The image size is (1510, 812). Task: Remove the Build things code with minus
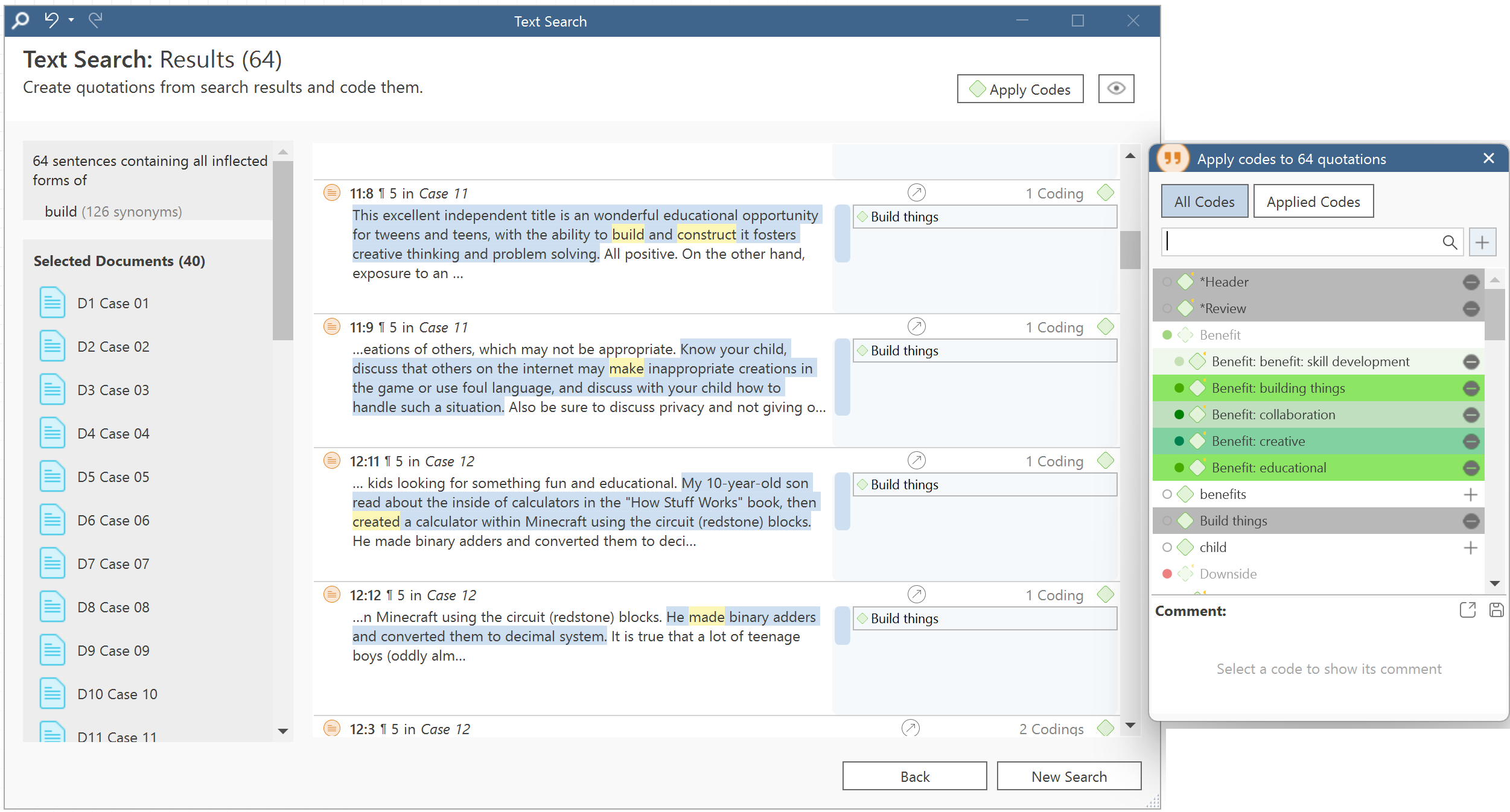1471,521
